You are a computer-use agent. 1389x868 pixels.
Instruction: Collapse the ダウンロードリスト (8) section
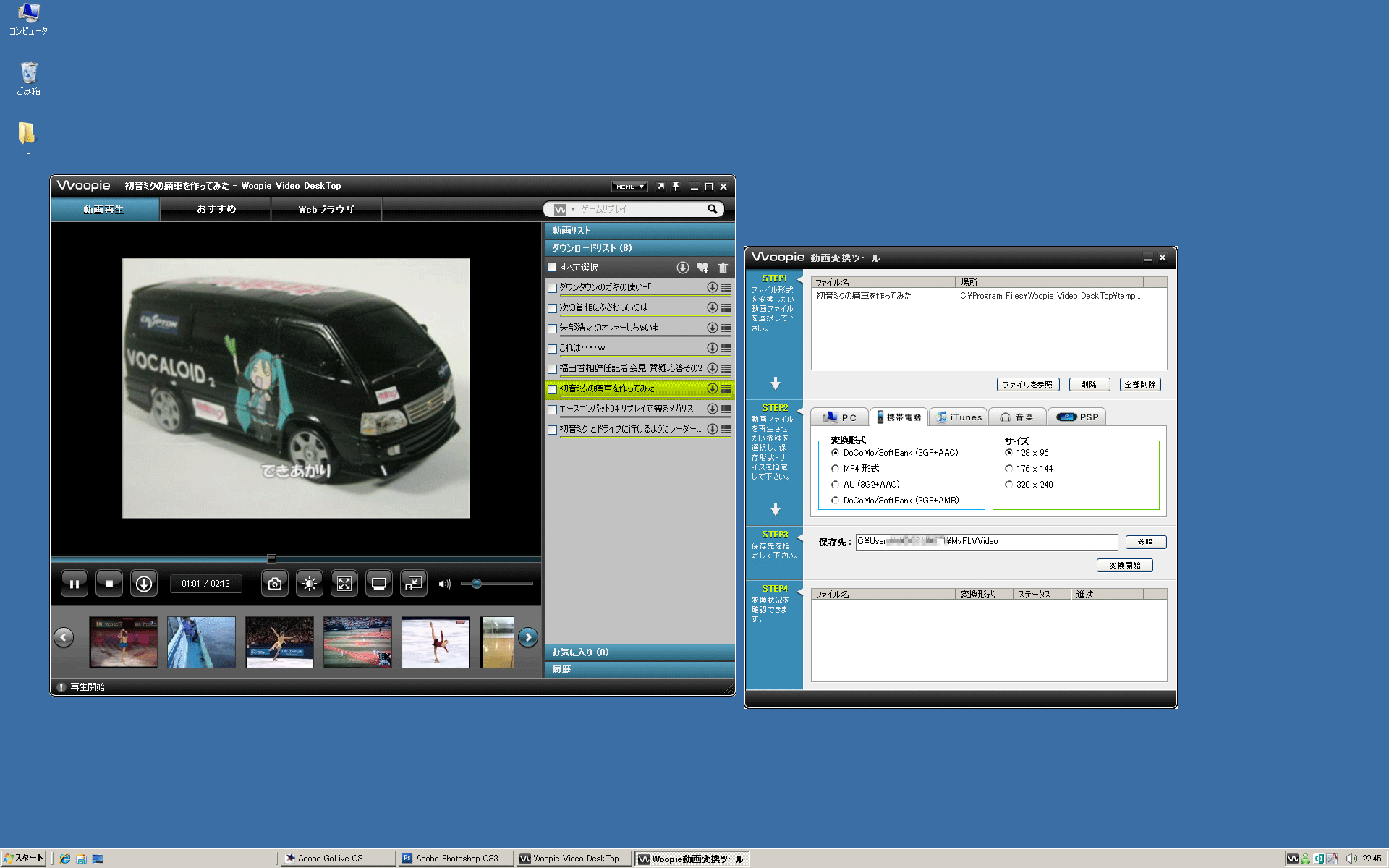pos(640,248)
